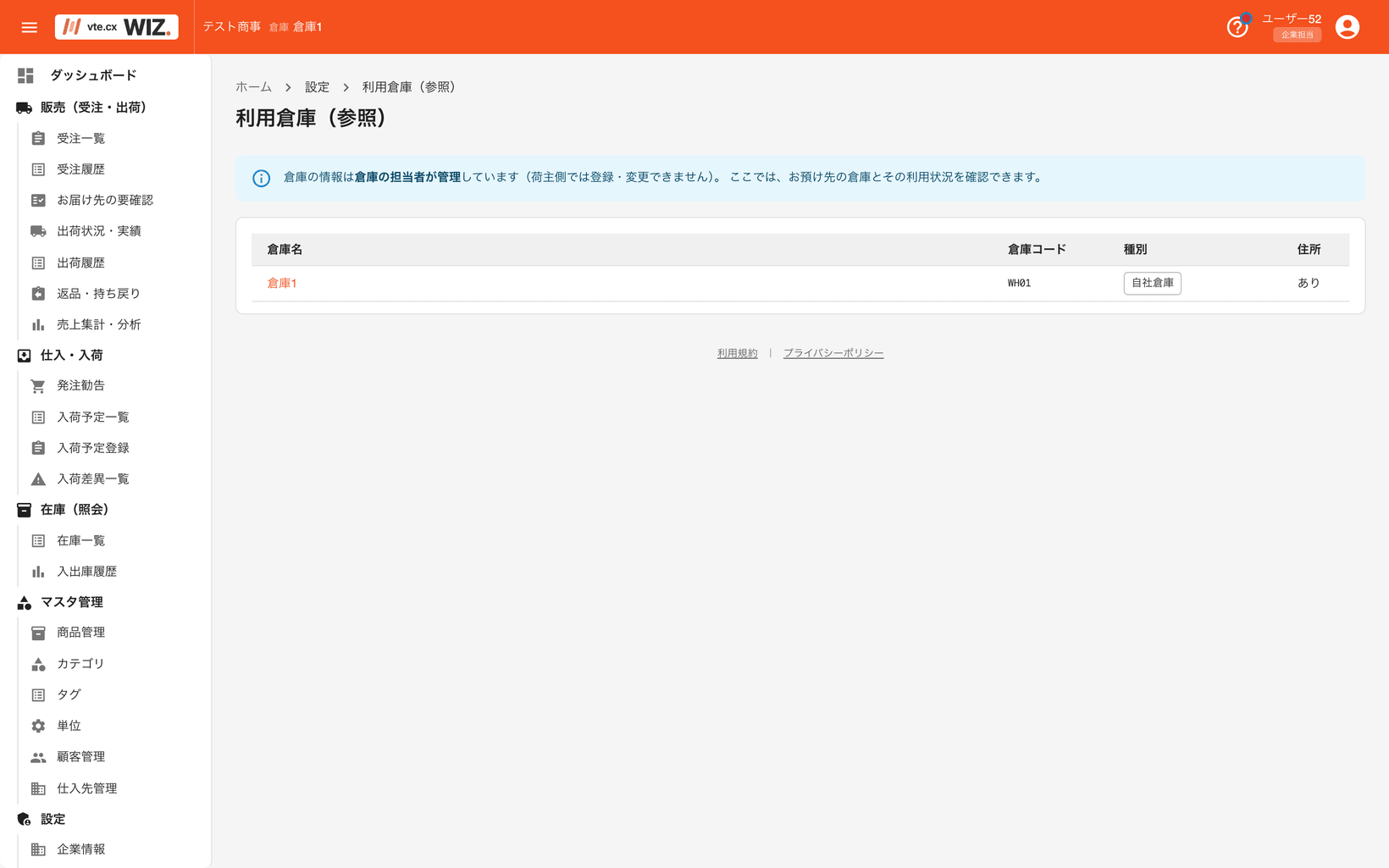Screen dimensions: 1389x868
Task: Open the 利用規約 footer link
Action: (x=737, y=353)
